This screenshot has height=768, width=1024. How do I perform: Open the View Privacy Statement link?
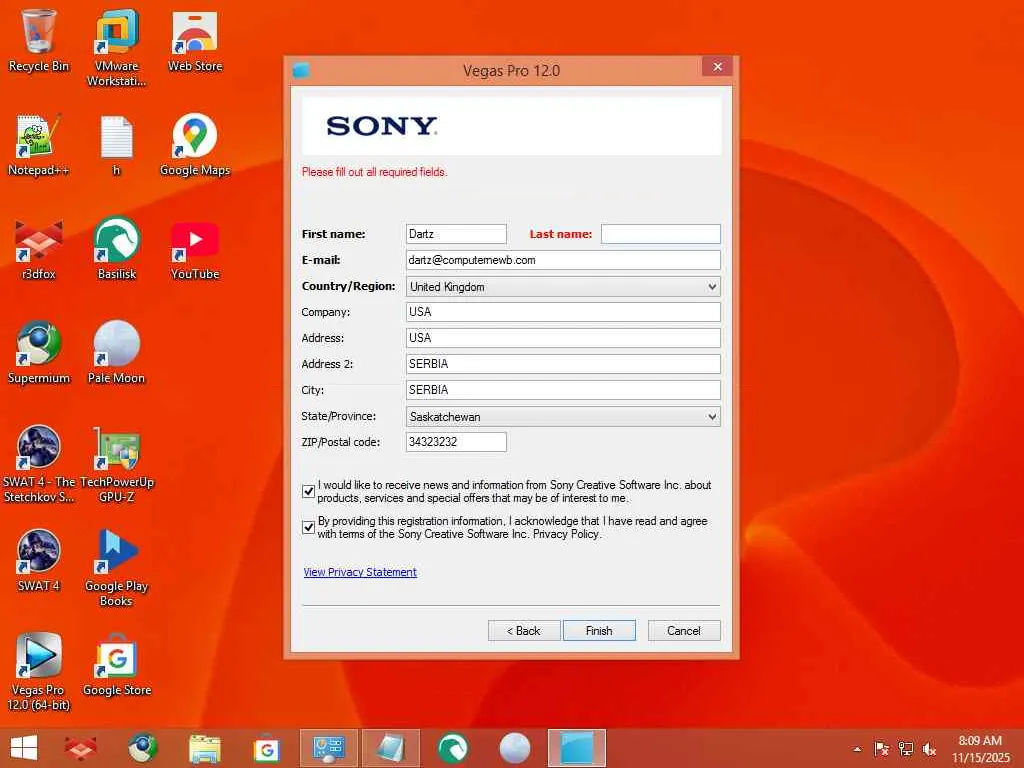[360, 572]
